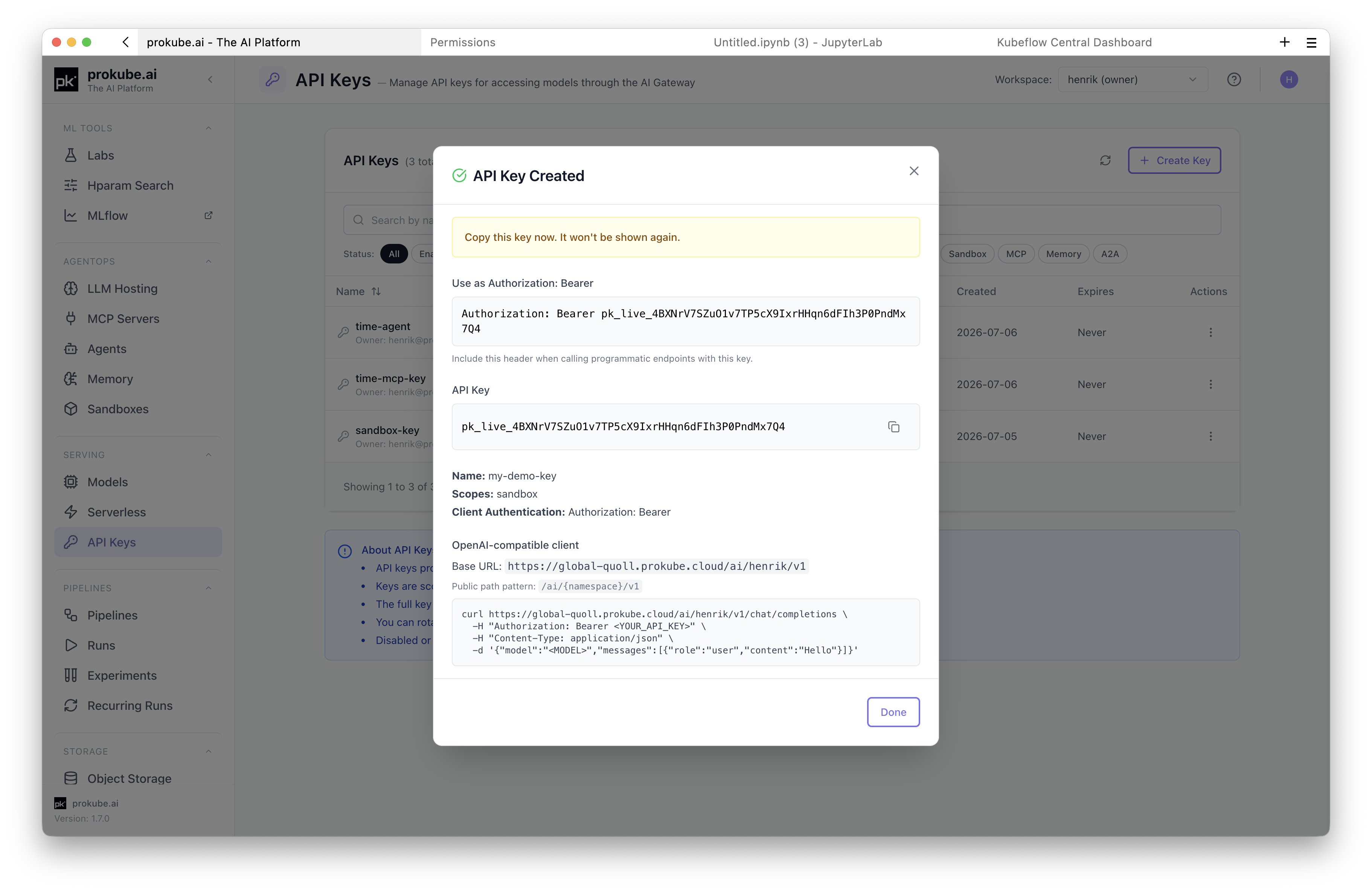Click the Done button
The height and width of the screenshot is (892, 1372).
click(893, 712)
